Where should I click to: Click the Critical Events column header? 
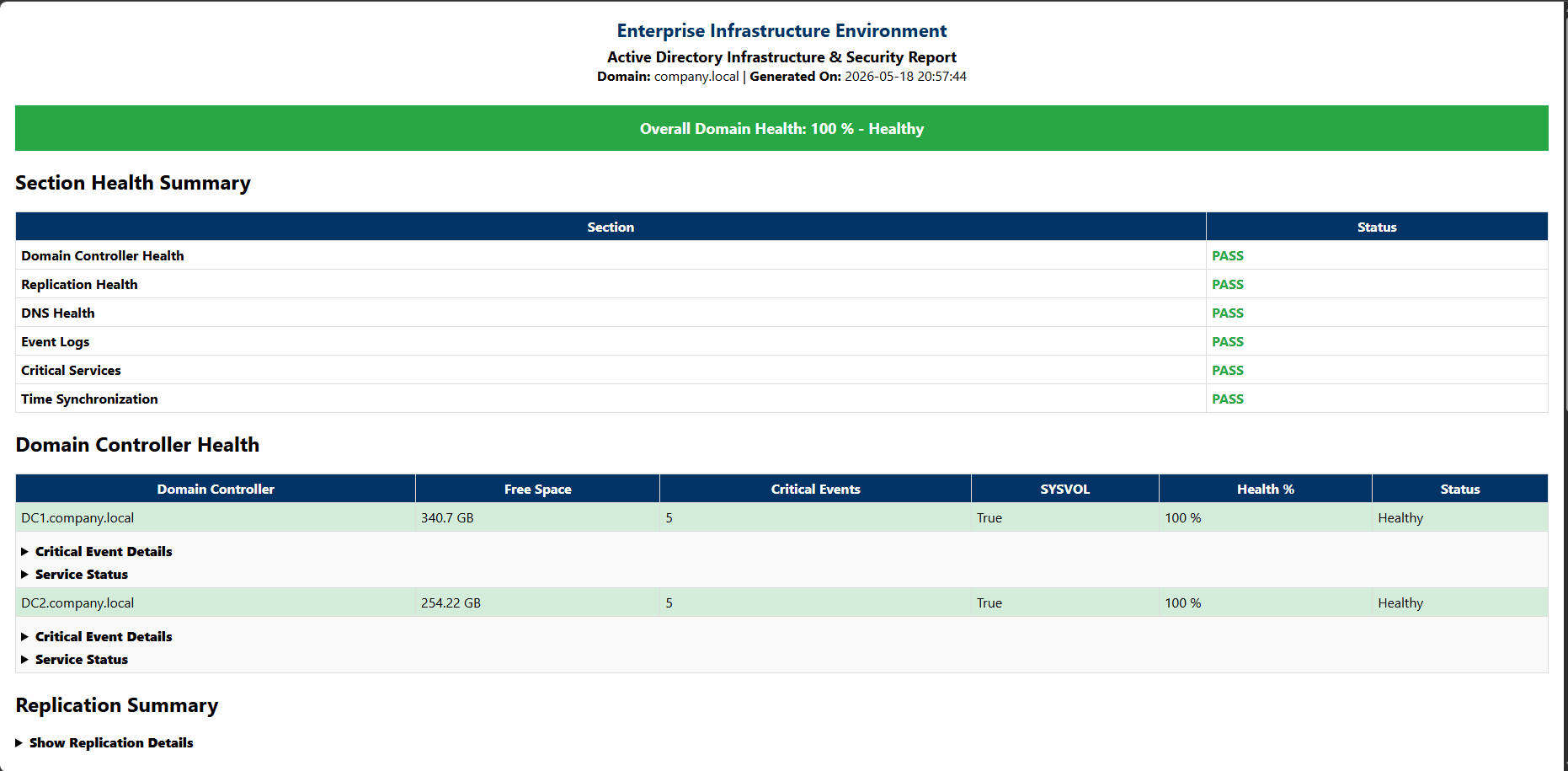coord(815,489)
